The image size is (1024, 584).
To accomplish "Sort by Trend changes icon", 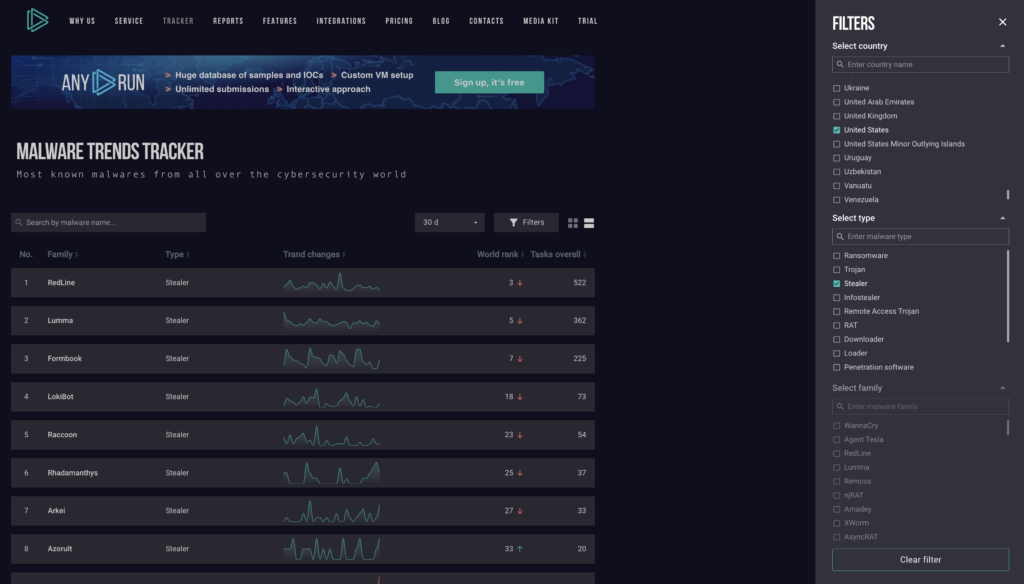I will click(x=345, y=255).
